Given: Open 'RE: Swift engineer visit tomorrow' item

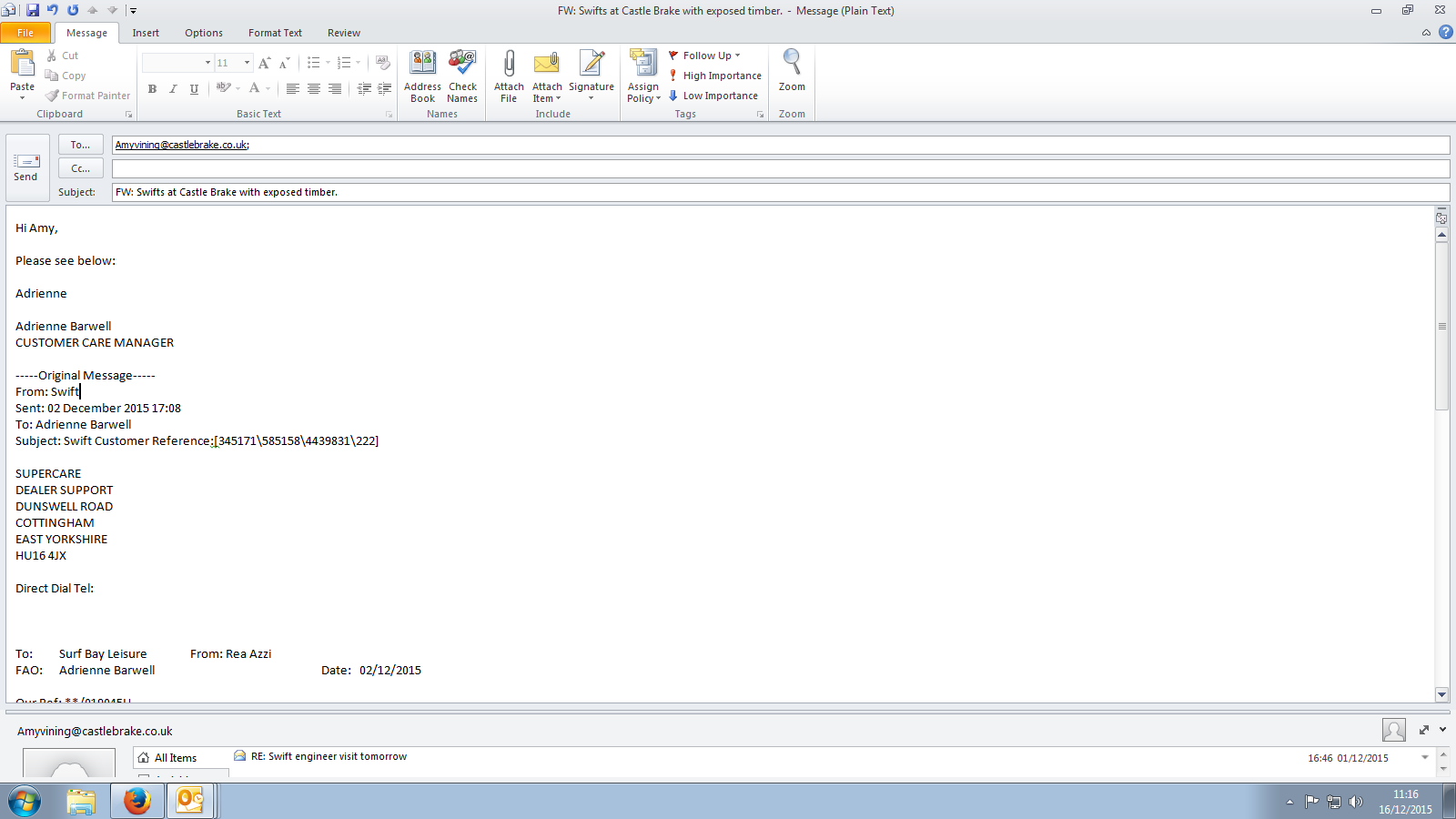Looking at the screenshot, I should point(329,756).
